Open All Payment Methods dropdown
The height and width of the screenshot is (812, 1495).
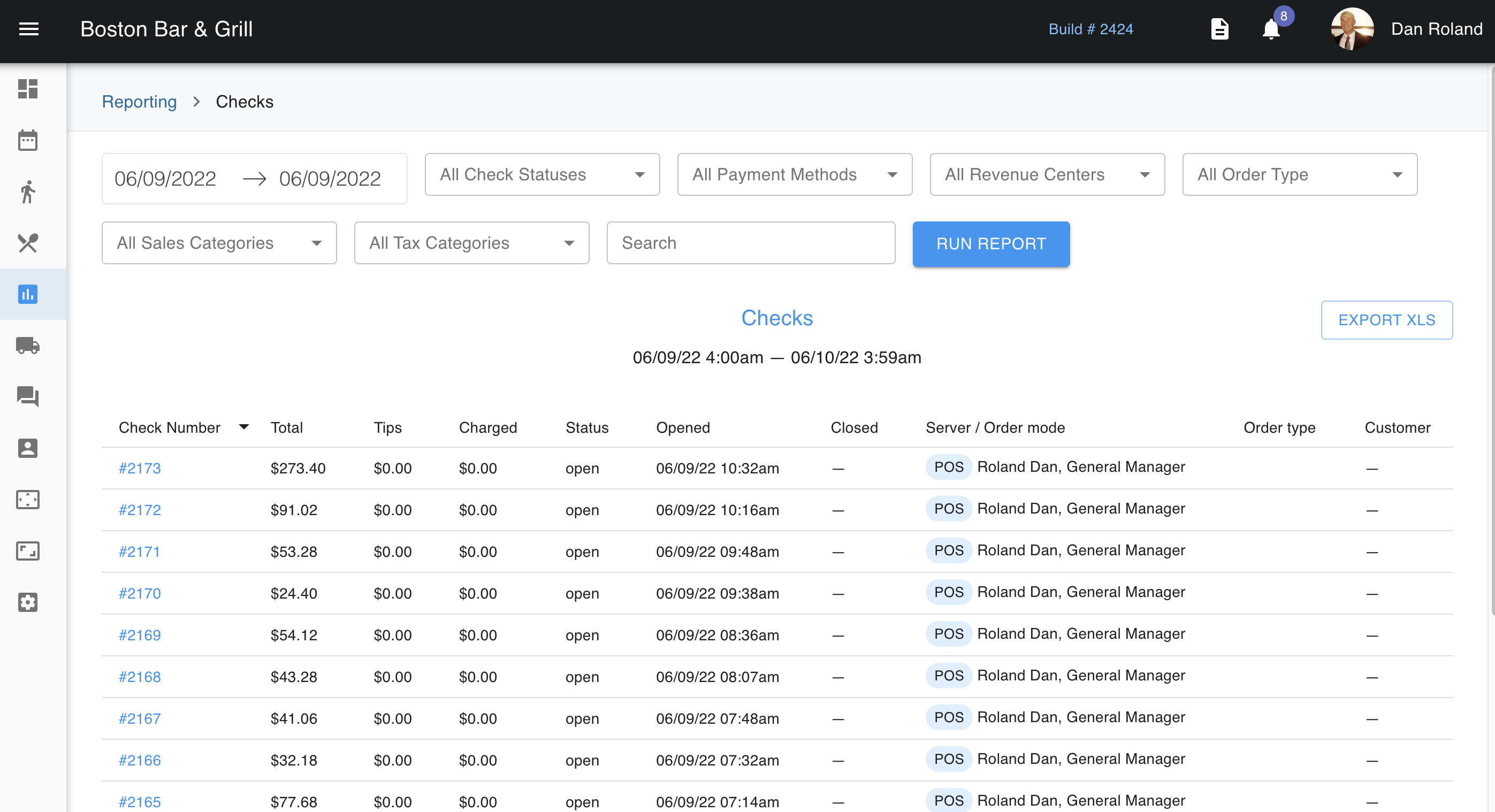tap(794, 174)
